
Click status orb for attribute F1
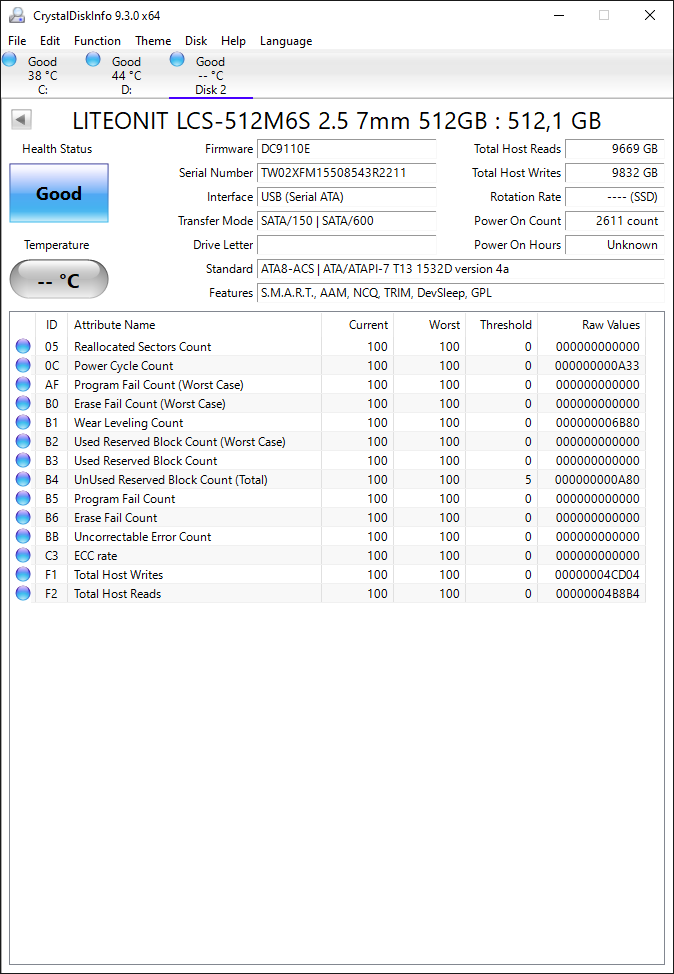click(23, 575)
